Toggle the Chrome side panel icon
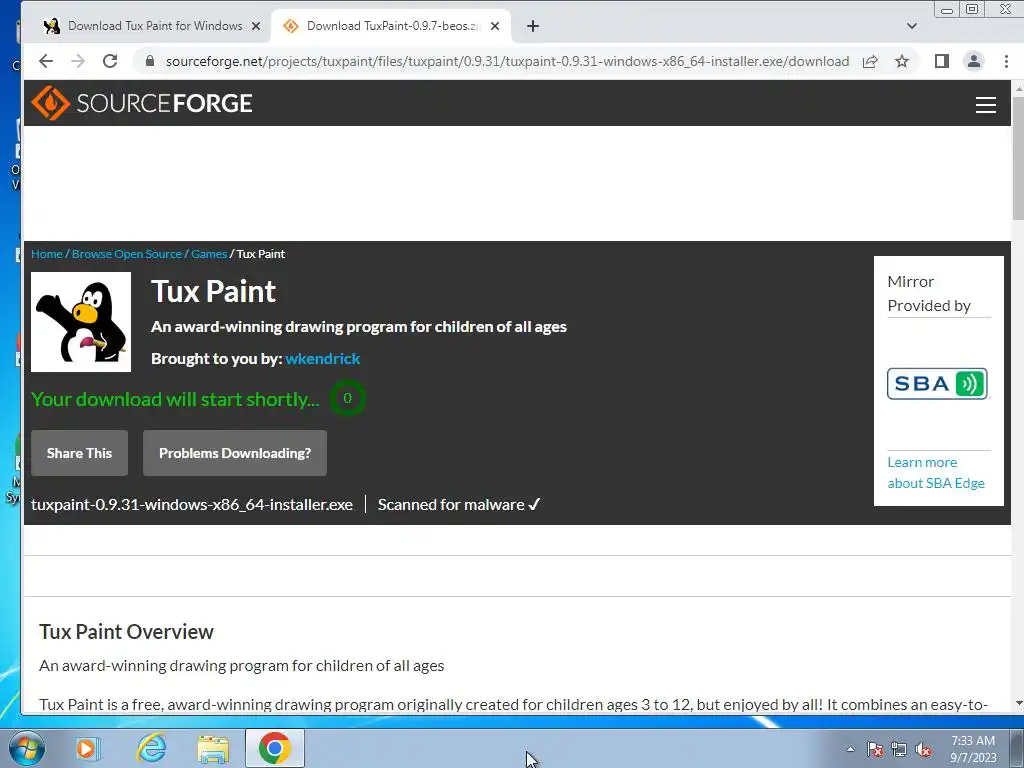Viewport: 1024px width, 768px height. tap(941, 61)
